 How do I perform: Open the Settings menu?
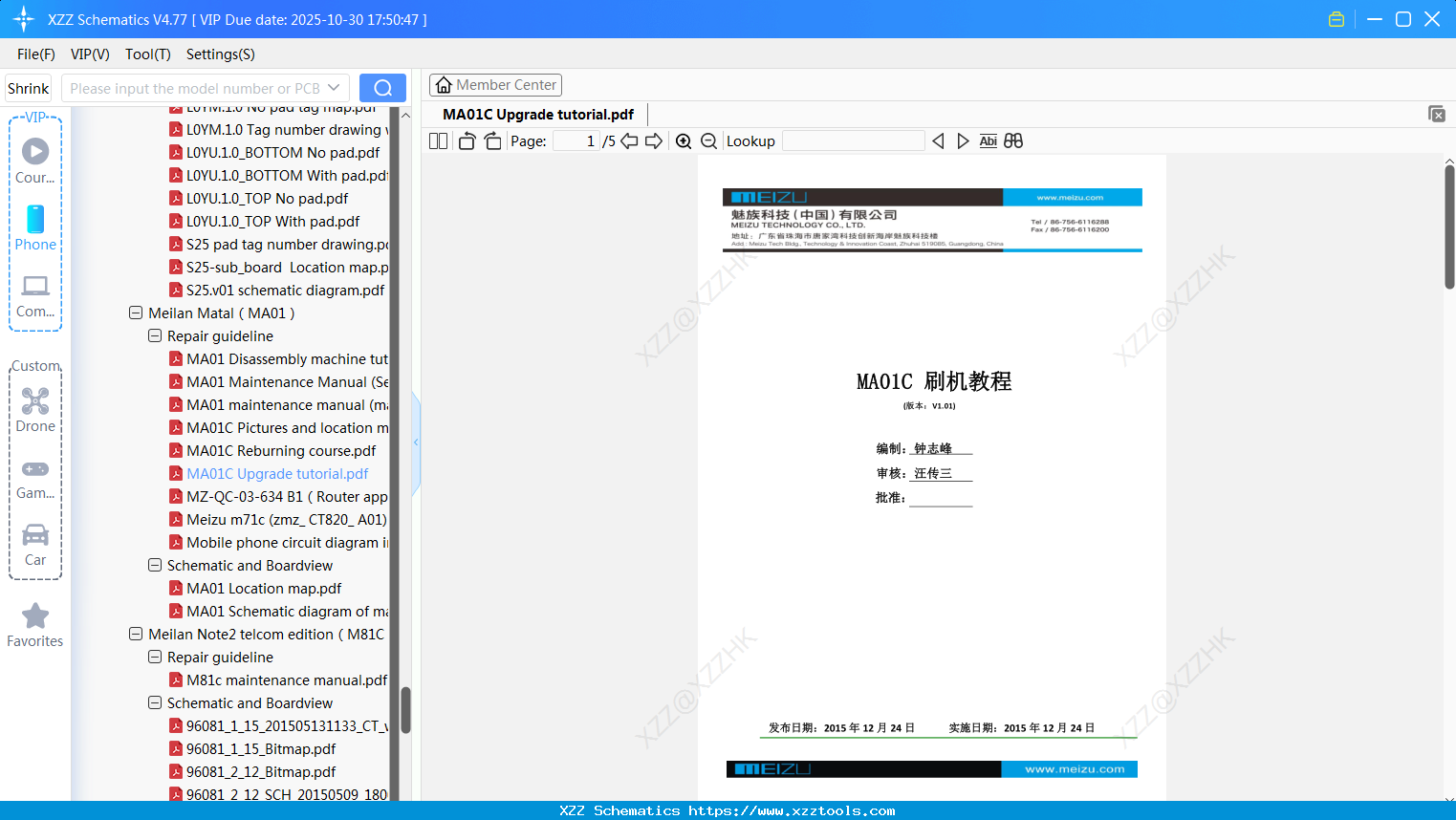(x=220, y=54)
